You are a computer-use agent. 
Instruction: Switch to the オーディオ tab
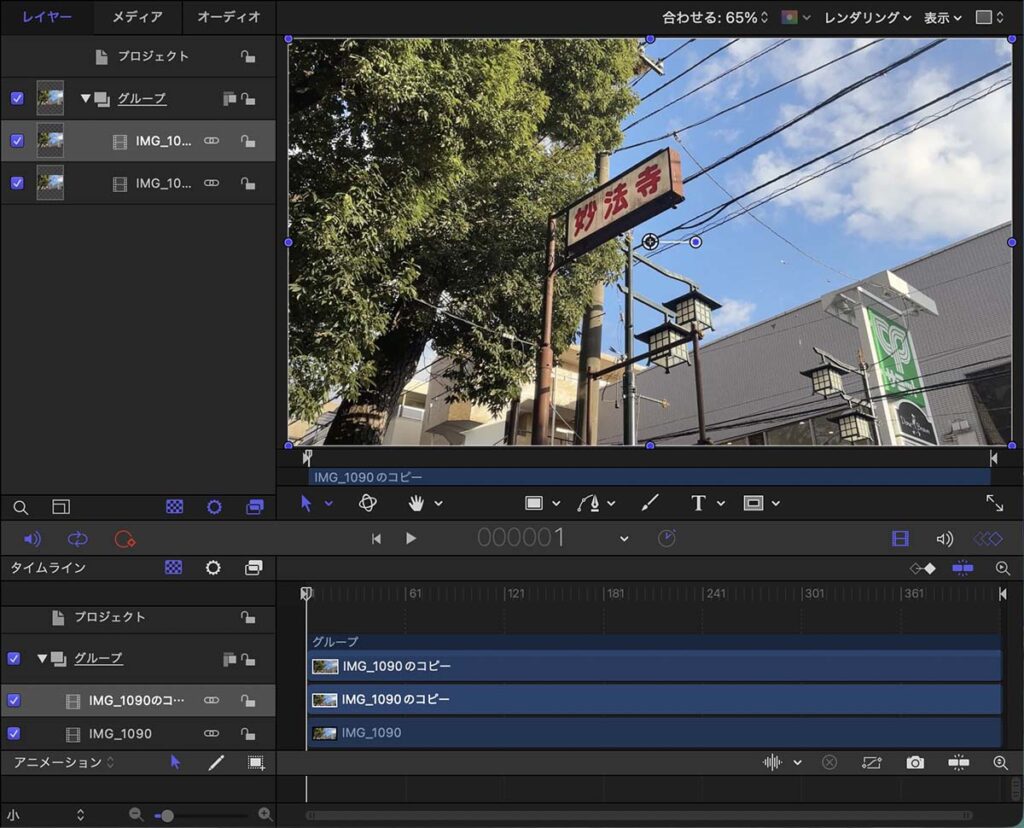228,17
